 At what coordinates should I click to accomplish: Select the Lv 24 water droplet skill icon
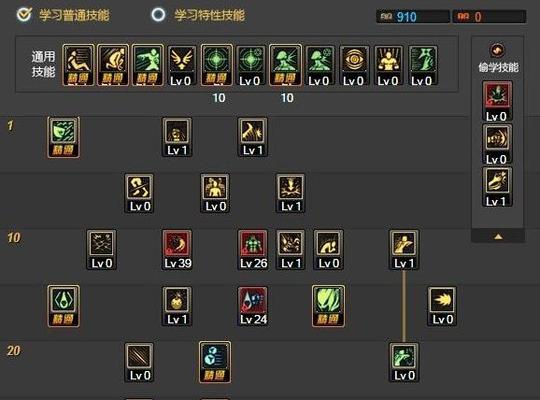tap(253, 306)
